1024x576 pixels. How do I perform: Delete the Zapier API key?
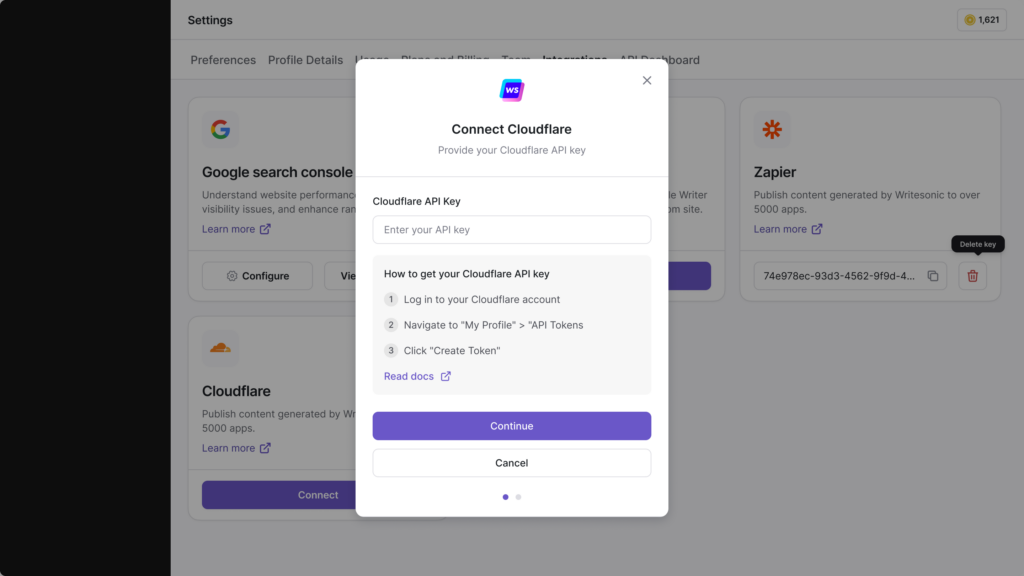point(971,276)
